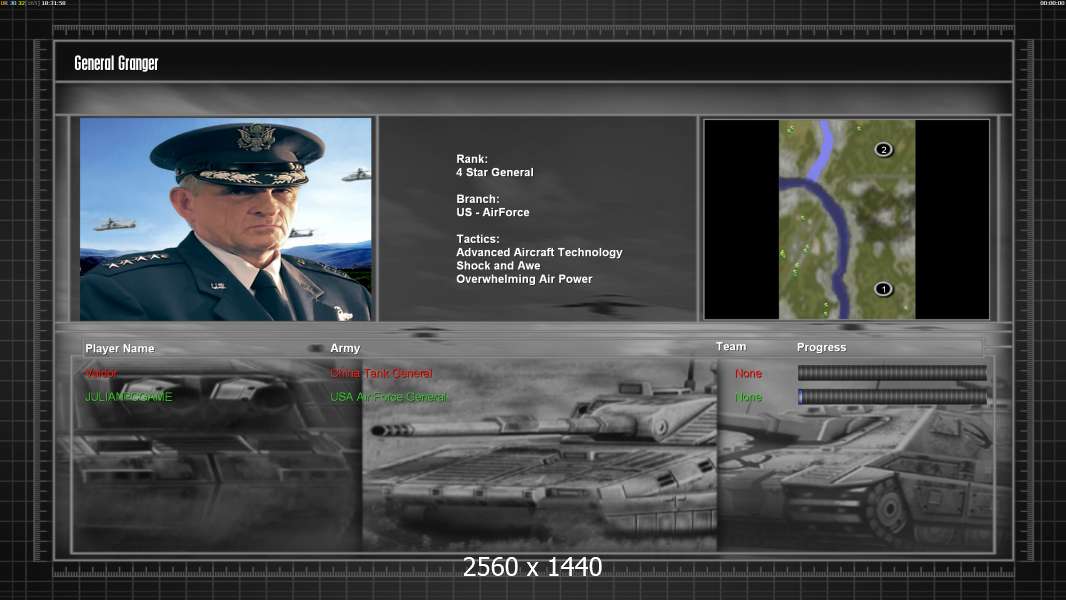This screenshot has height=600, width=1066.
Task: Click the "Tactics:" label
Action: click(478, 239)
